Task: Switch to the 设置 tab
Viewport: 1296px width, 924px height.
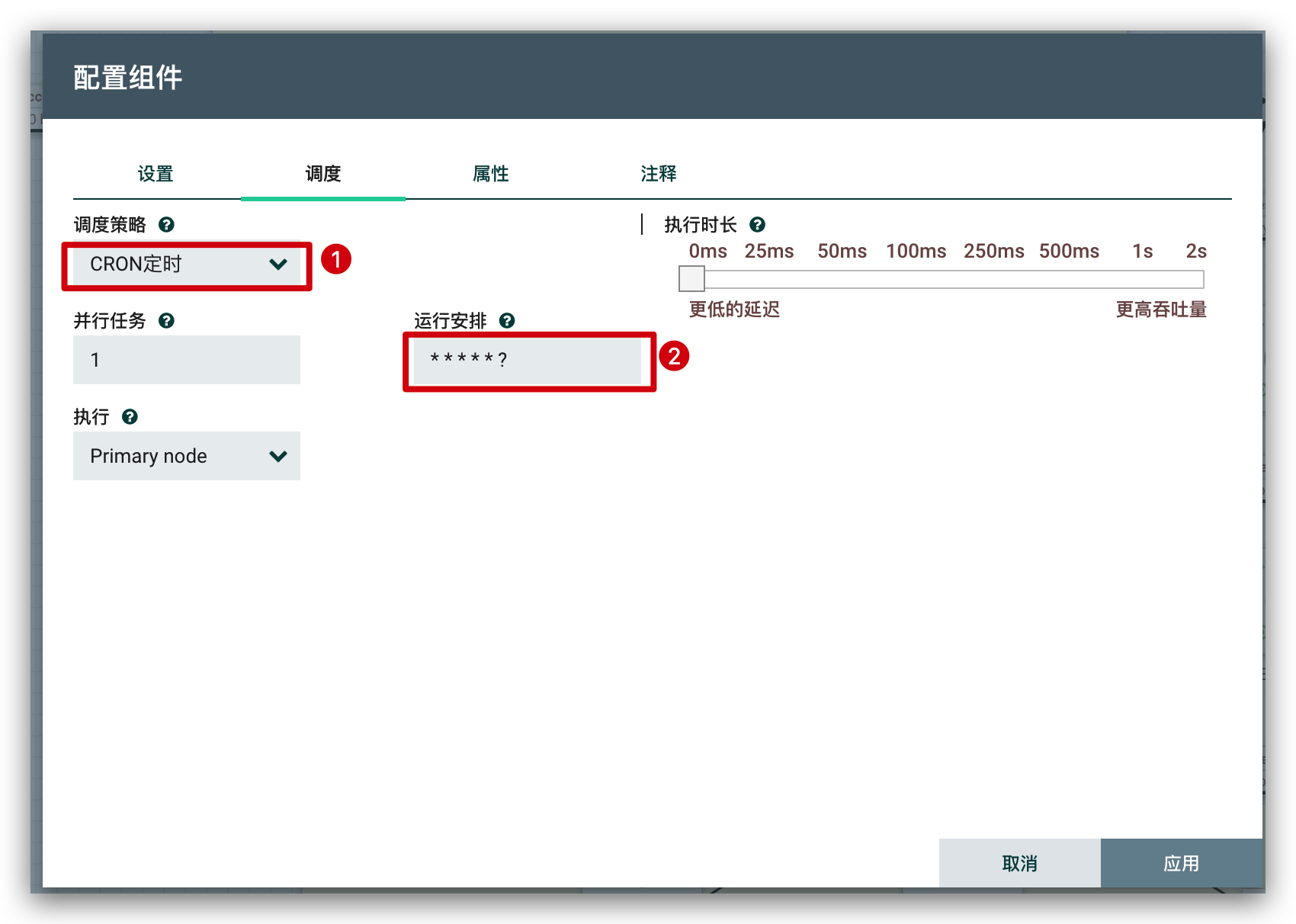Action: 156,174
